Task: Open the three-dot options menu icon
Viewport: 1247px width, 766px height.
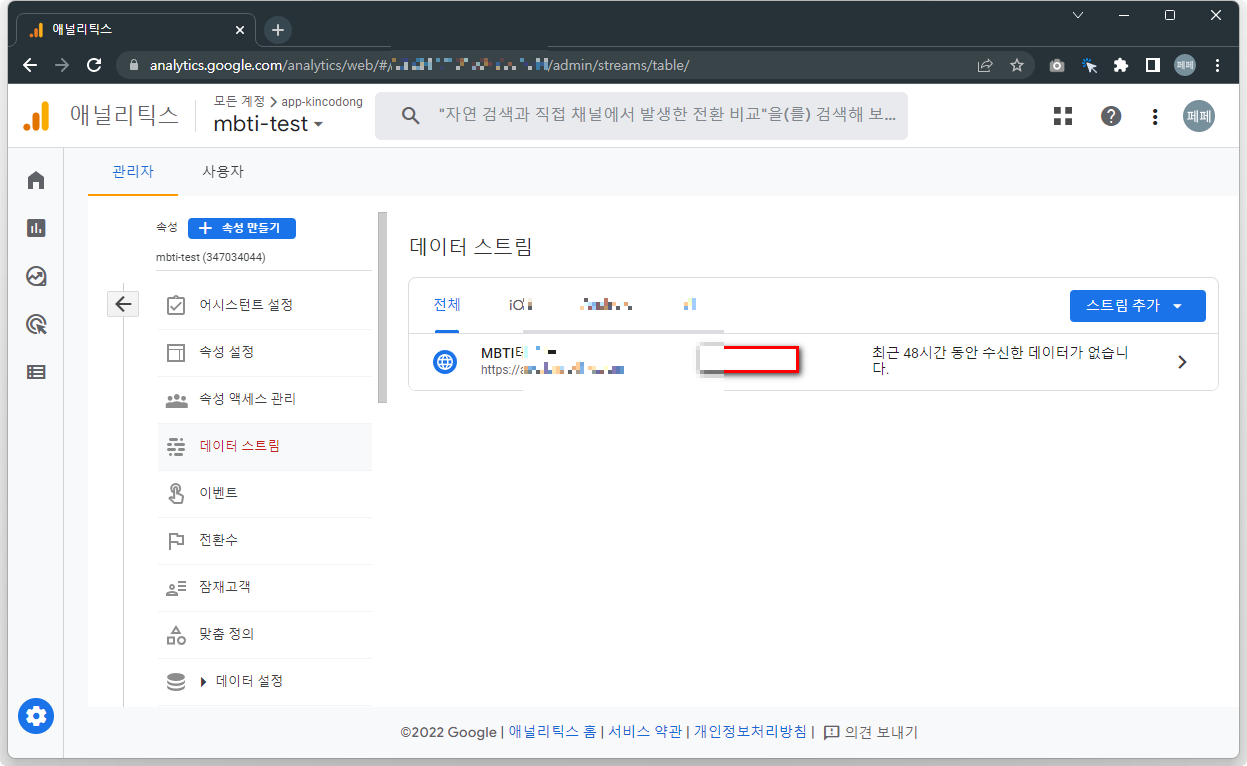Action: pyautogui.click(x=1155, y=115)
